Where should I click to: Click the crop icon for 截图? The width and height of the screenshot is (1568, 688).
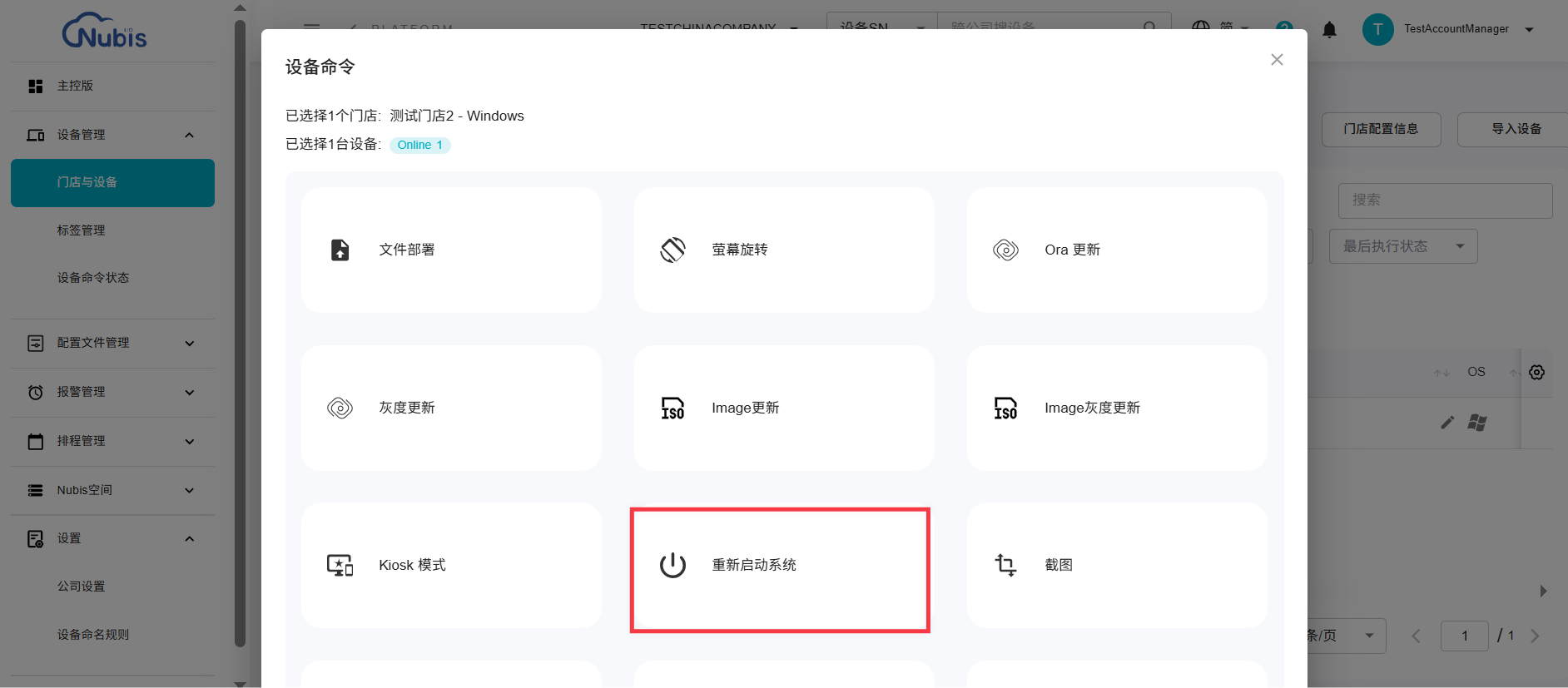[x=1005, y=565]
